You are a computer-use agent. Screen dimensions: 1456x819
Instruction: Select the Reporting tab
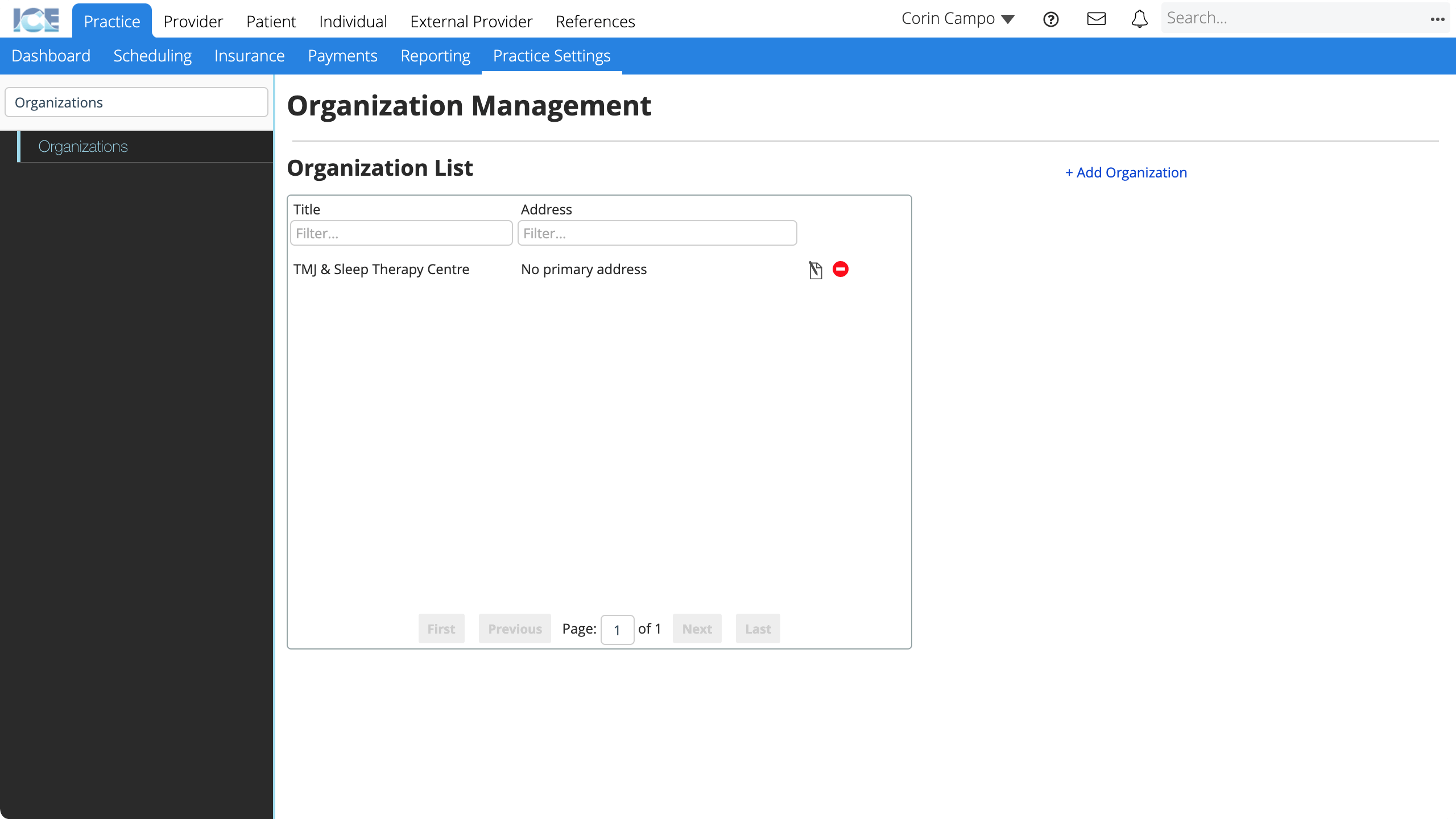coord(435,55)
